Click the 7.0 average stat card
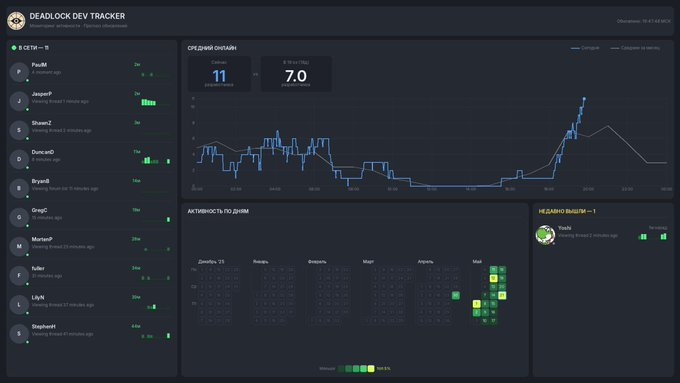Image resolution: width=680 pixels, height=383 pixels. 296,74
